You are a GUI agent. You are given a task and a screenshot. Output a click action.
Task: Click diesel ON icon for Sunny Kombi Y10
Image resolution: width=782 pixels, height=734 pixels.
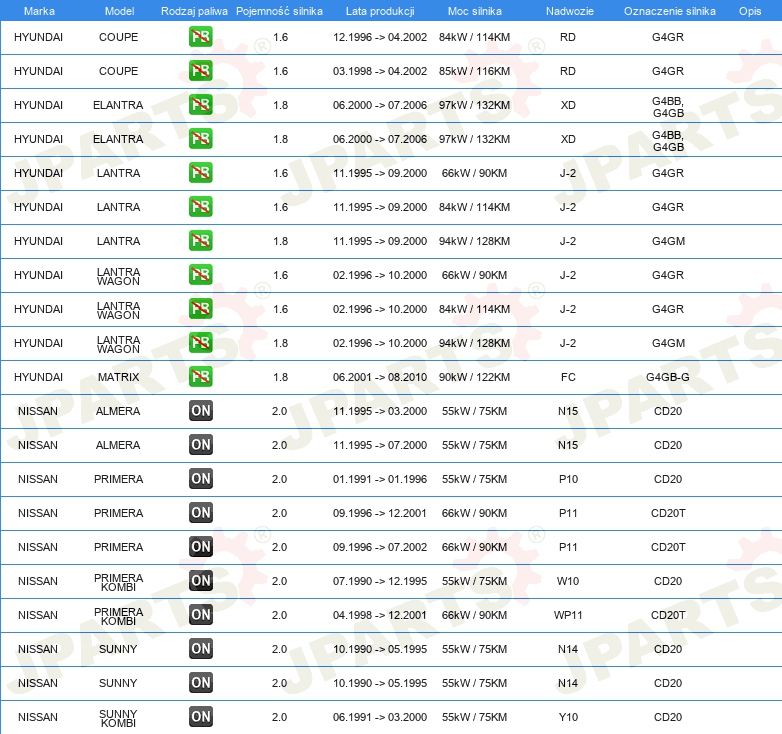(200, 717)
